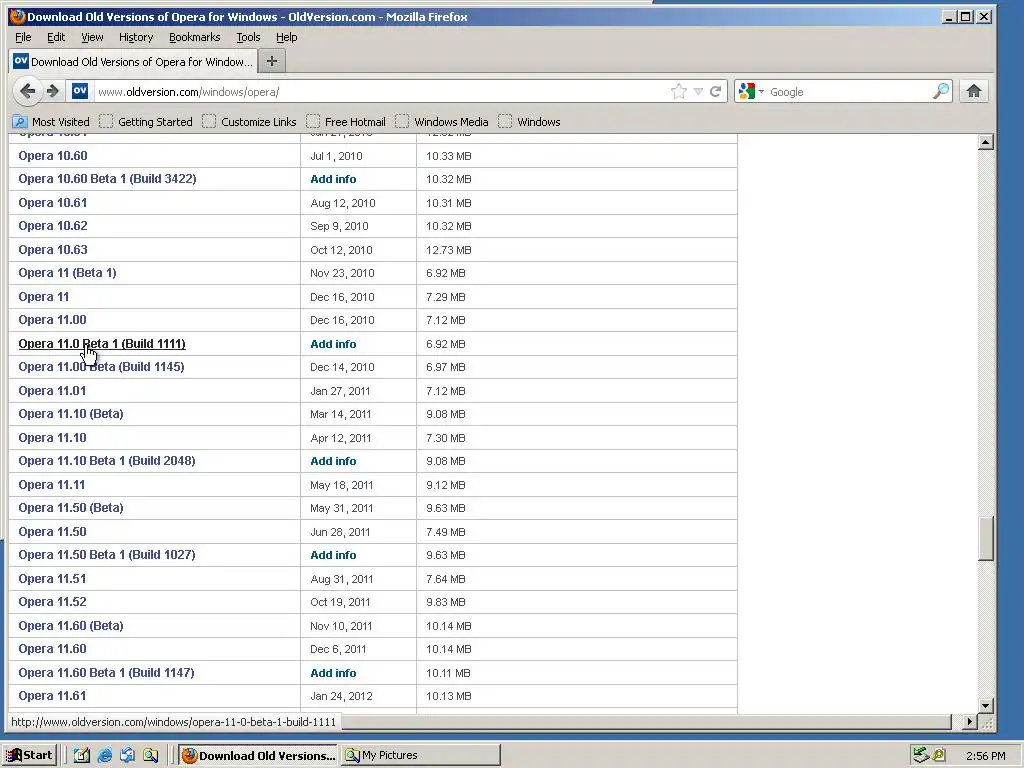Screen dimensions: 1024x768
Task: Open Opera 10.60 Beta 1 (Build 3422) link
Action: coord(107,178)
